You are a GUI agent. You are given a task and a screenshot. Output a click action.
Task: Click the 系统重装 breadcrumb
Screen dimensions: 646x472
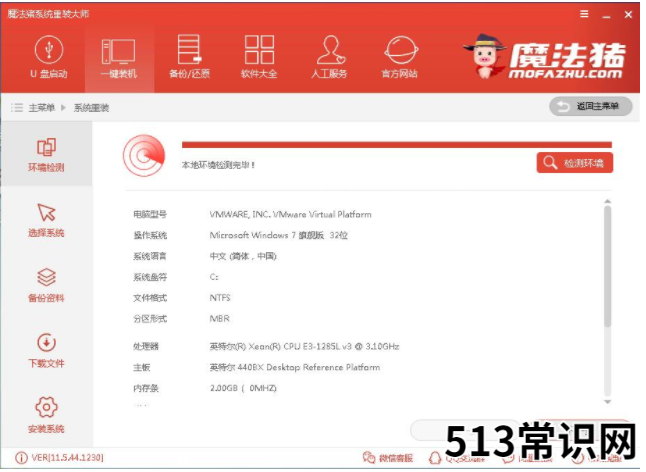click(x=91, y=108)
